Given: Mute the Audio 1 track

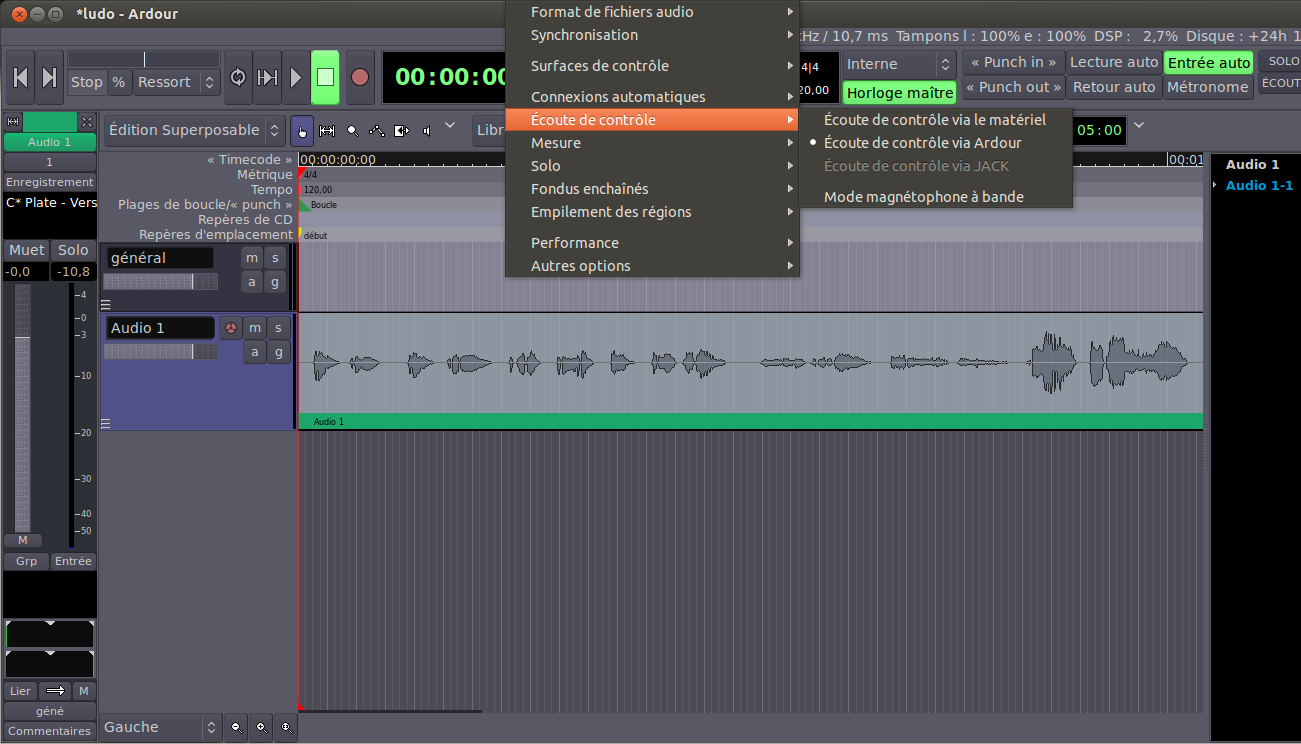Looking at the screenshot, I should tap(255, 328).
